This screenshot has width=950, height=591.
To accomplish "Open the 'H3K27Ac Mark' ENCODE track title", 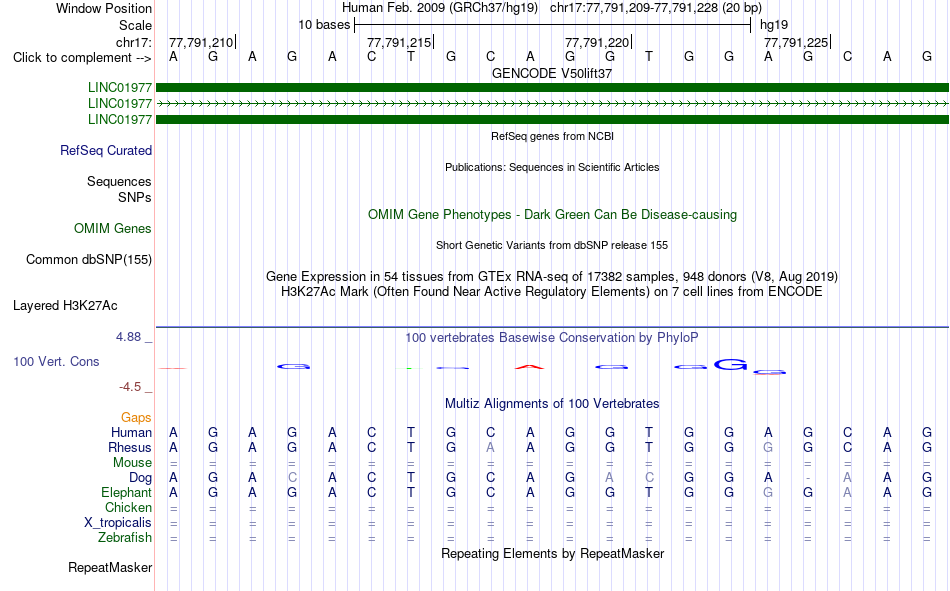I will 552,292.
